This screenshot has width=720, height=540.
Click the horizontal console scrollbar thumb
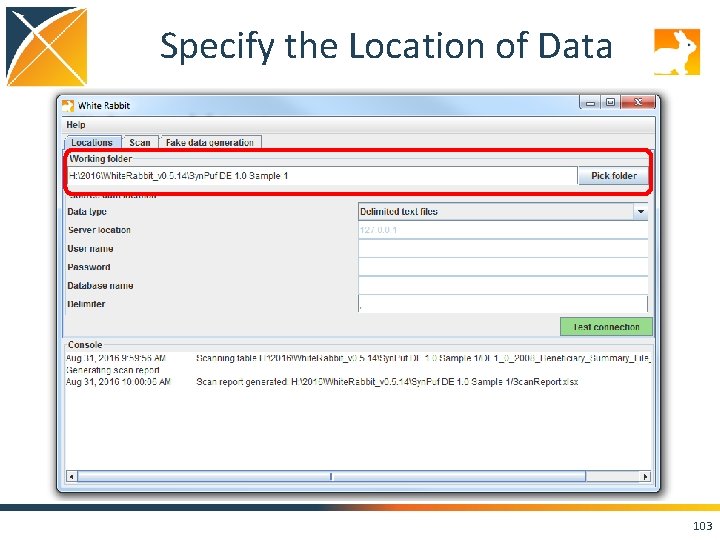(x=332, y=477)
